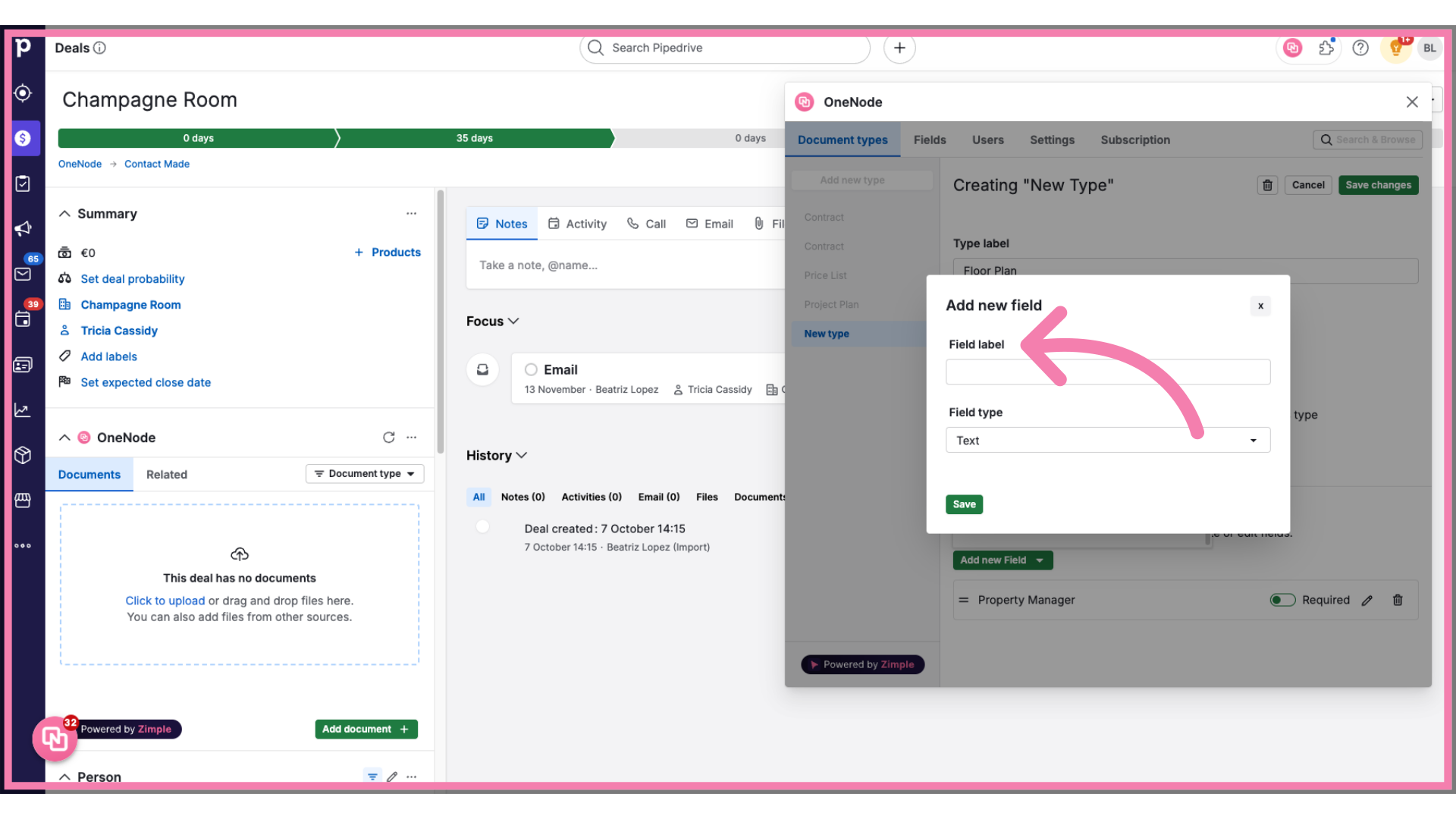Screen dimensions: 1456x819
Task: Open the Document type filter dropdown
Action: pos(365,474)
